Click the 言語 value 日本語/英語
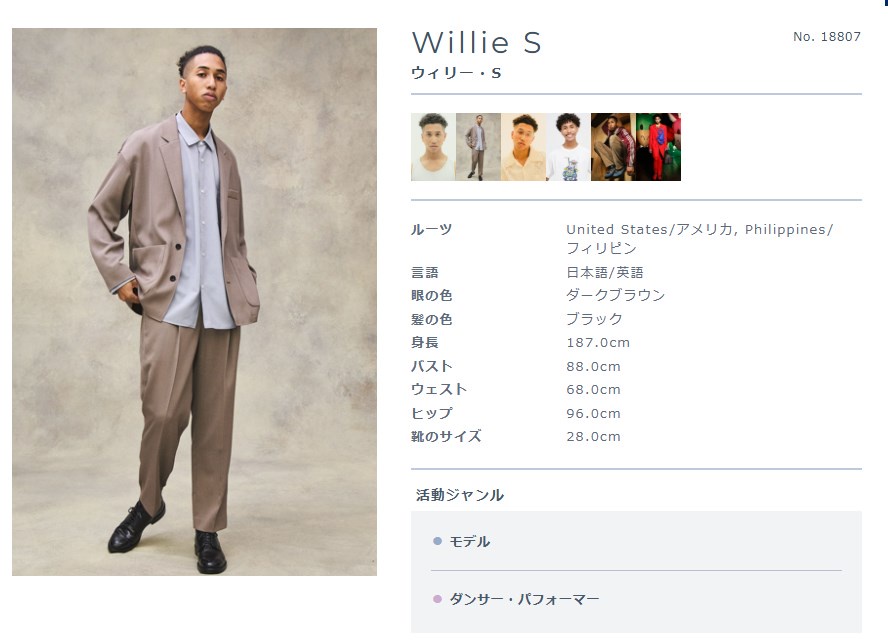Viewport: 888px width, 640px height. [605, 272]
